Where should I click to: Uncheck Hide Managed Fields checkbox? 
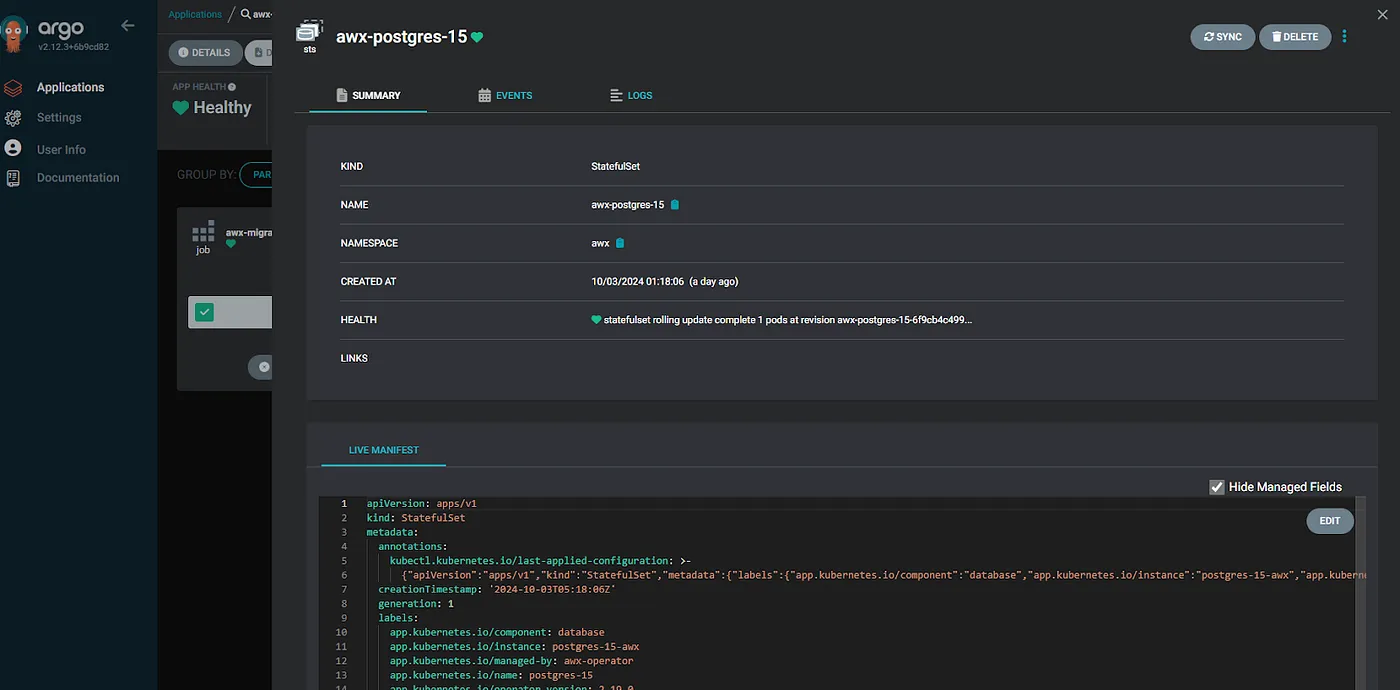(1217, 487)
